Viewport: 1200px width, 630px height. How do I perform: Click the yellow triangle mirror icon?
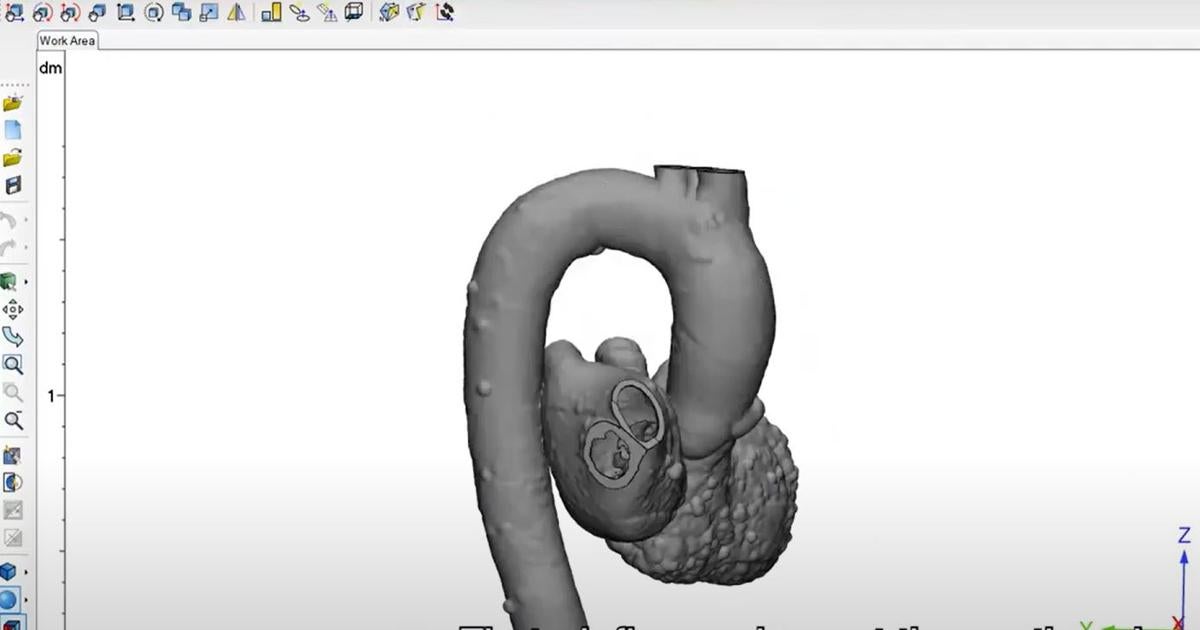coord(236,12)
